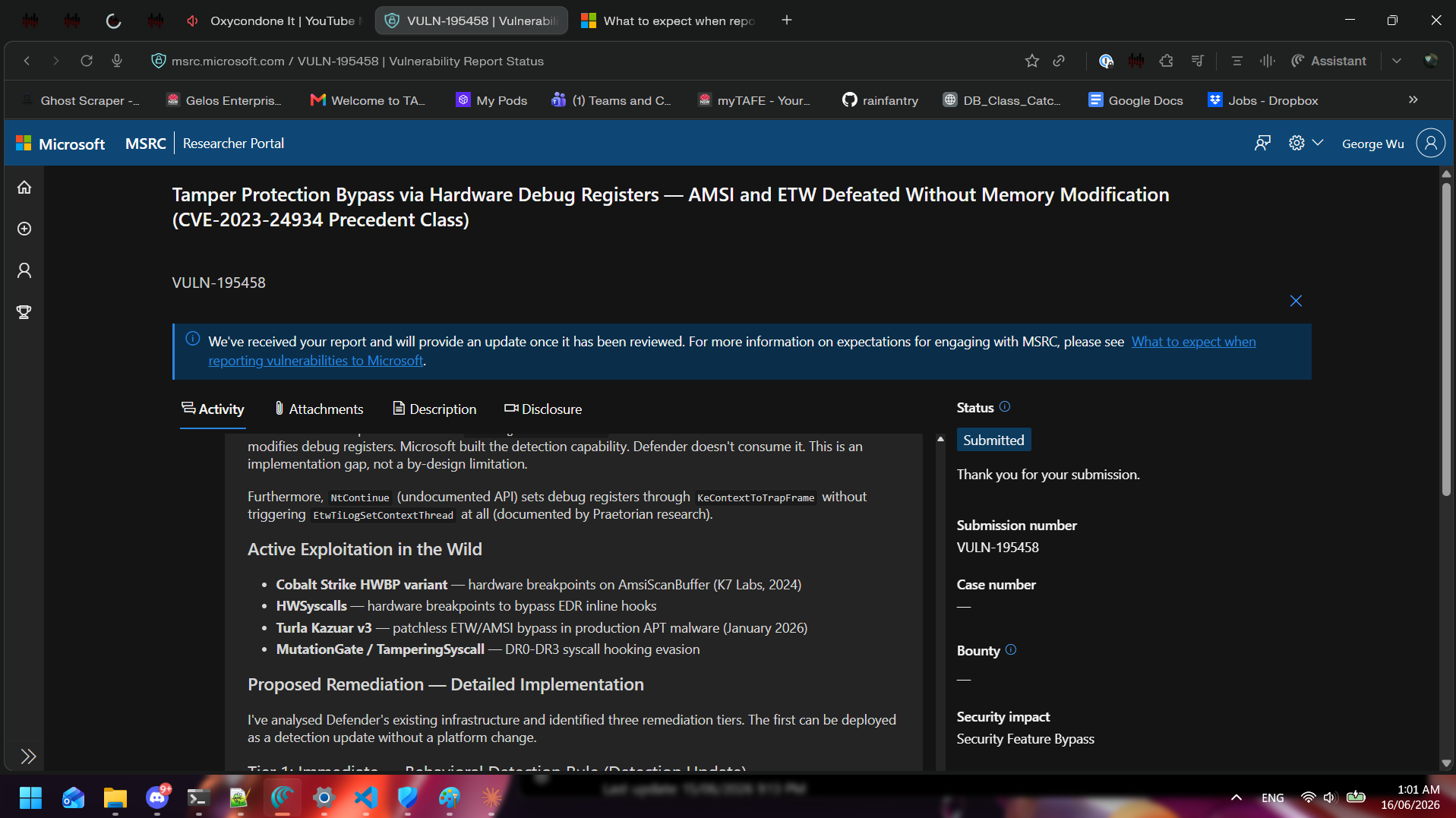Click the George Wu account avatar

1430,143
